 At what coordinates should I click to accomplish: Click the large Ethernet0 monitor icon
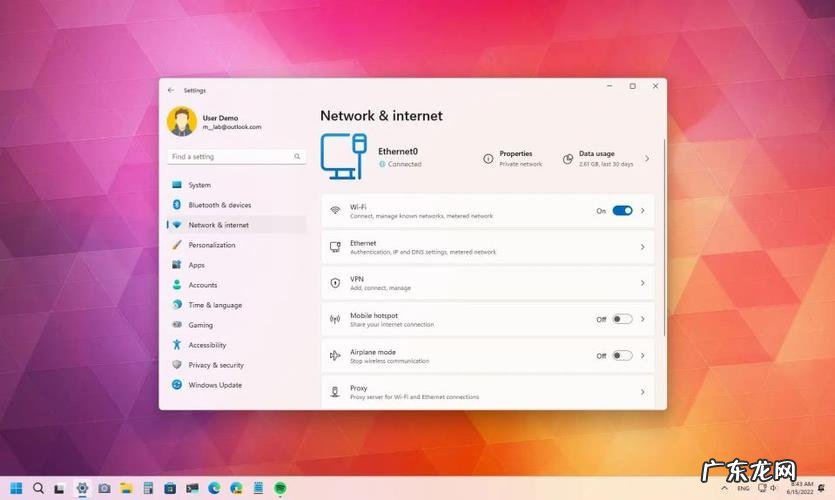pyautogui.click(x=343, y=157)
